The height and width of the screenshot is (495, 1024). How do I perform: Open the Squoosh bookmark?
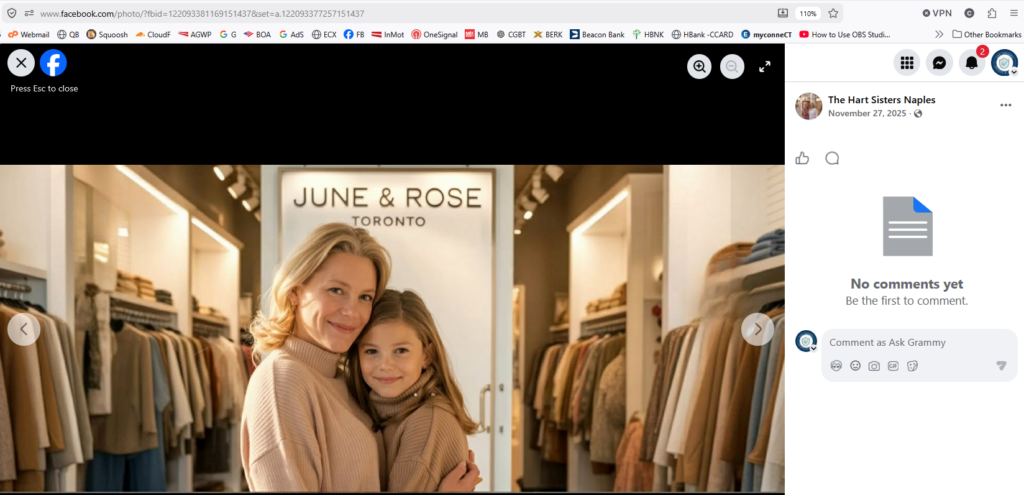[107, 35]
